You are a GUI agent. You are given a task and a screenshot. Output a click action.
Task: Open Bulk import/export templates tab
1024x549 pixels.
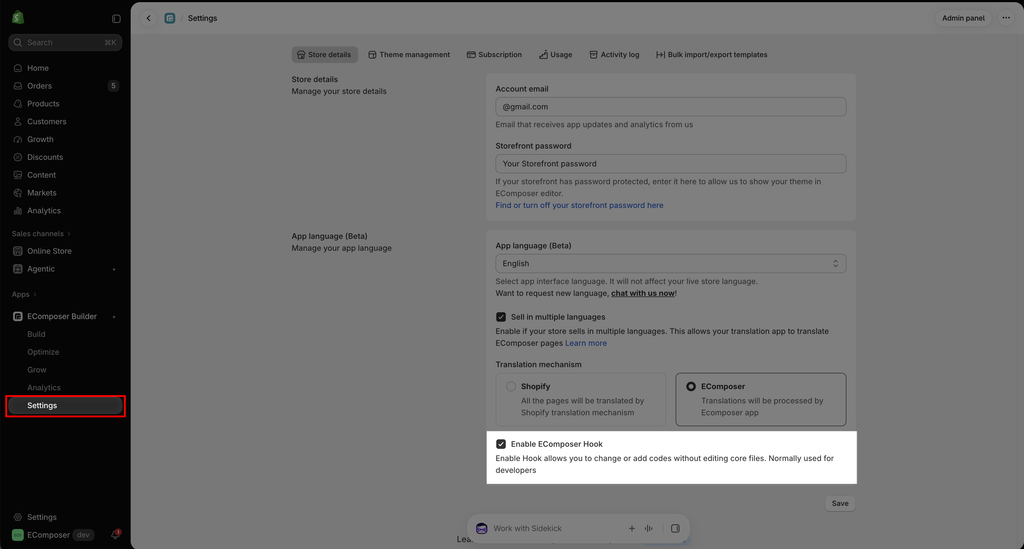pos(712,55)
